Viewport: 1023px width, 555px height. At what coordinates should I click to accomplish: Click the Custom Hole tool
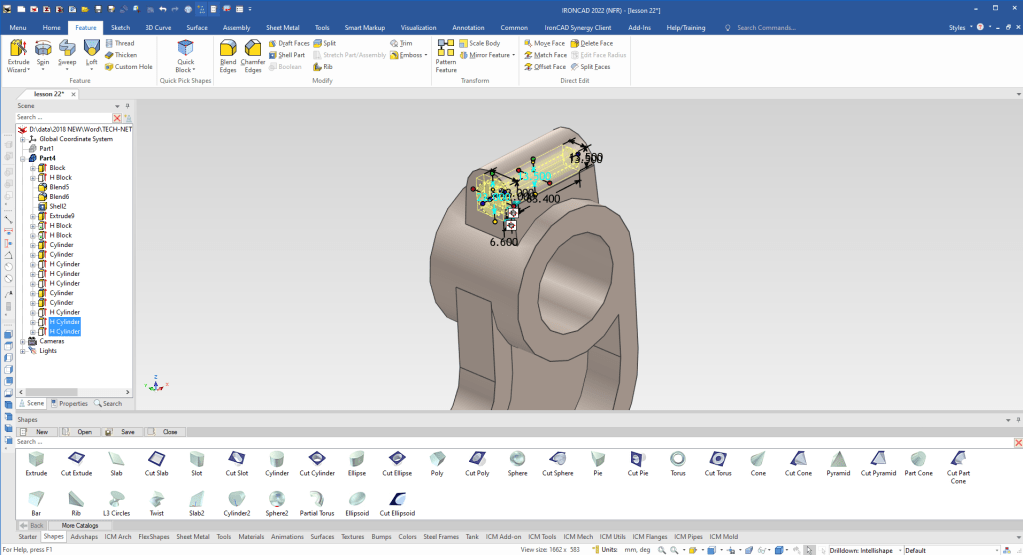128,67
